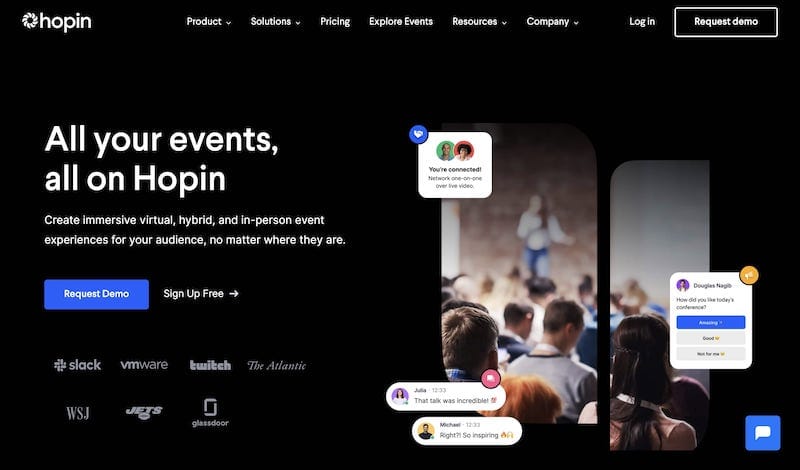Click the blue handshake networking icon
This screenshot has height=470, width=800.
point(418,134)
